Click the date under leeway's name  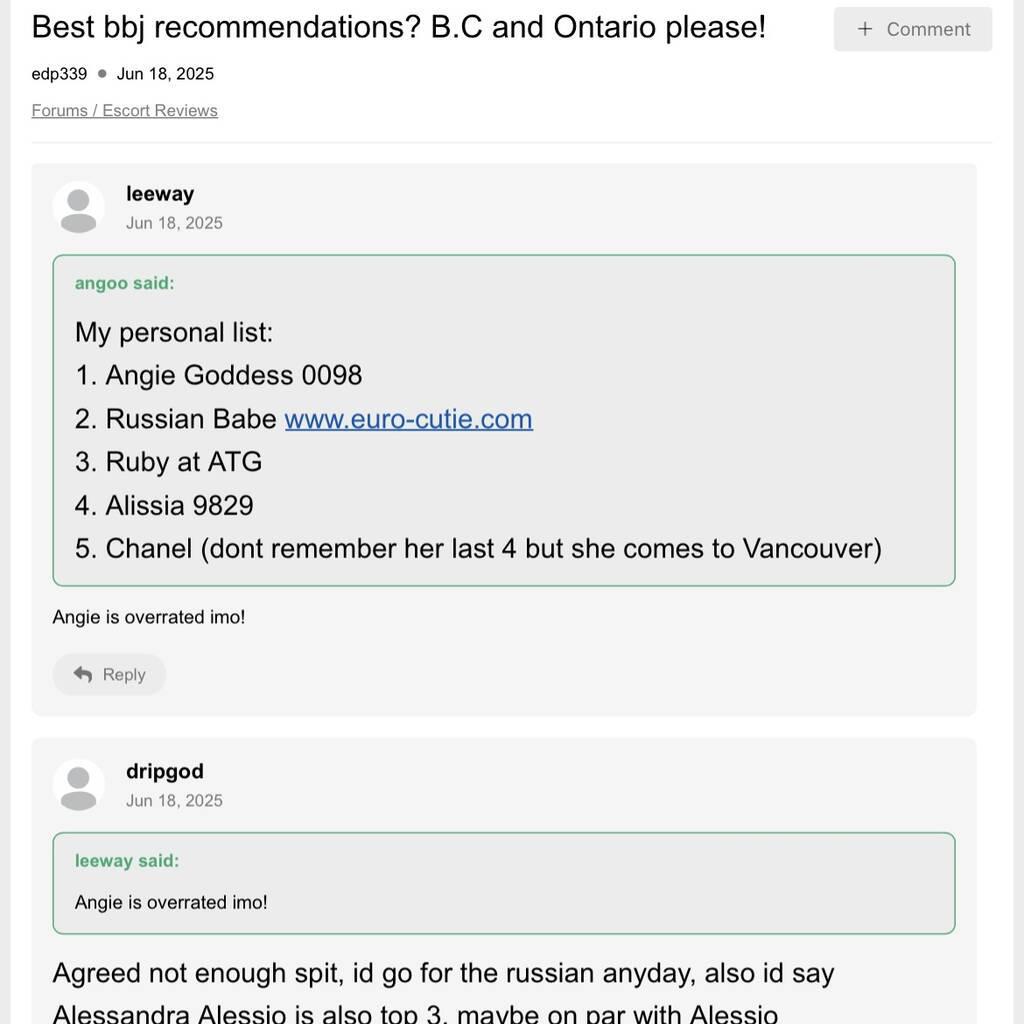click(x=174, y=223)
